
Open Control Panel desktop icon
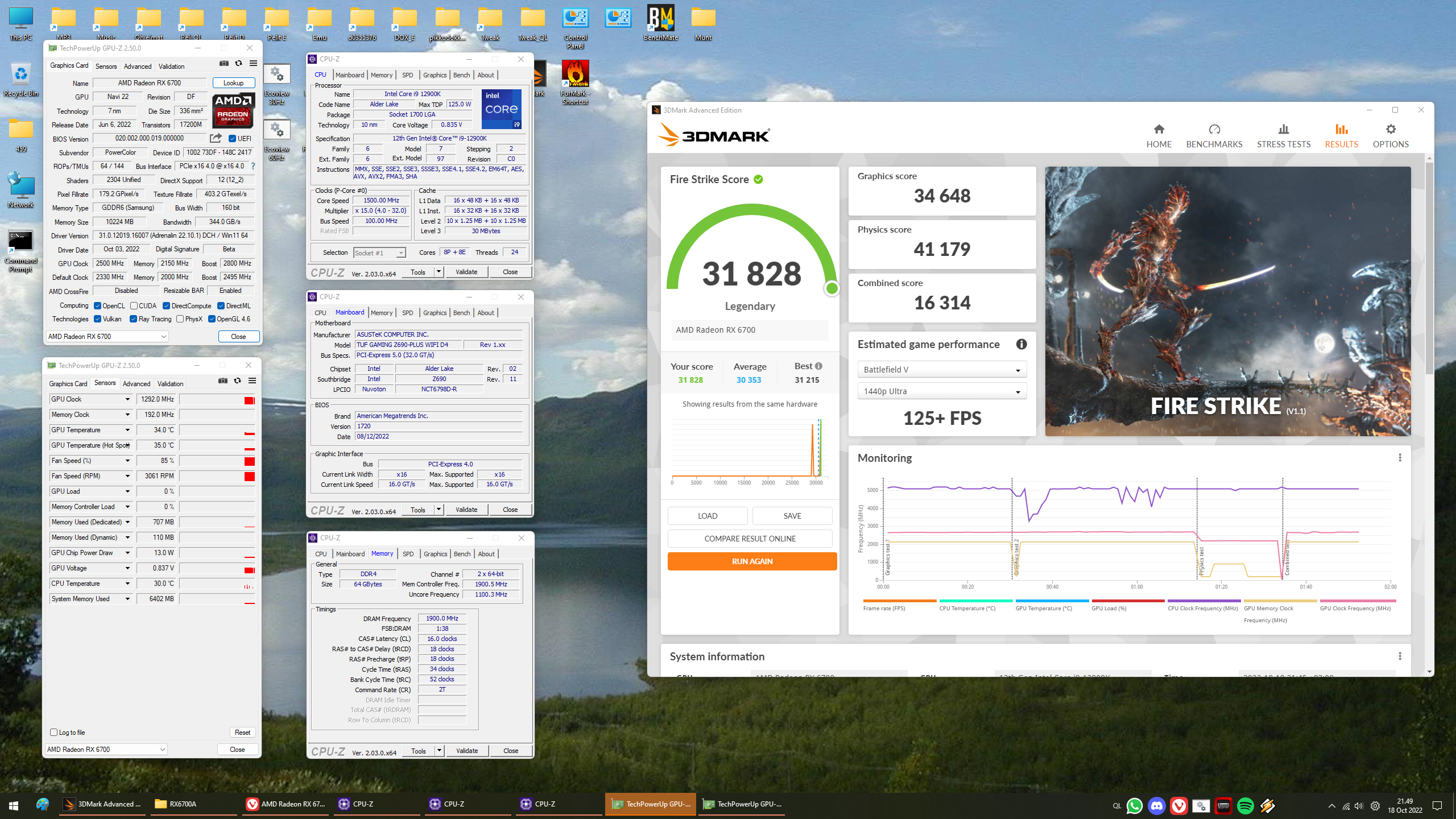point(575,27)
